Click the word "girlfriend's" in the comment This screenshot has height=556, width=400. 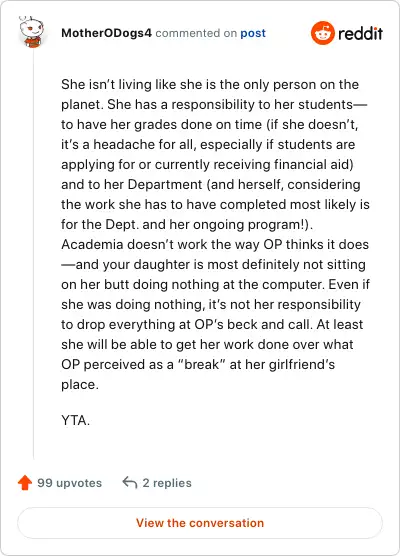(x=302, y=365)
